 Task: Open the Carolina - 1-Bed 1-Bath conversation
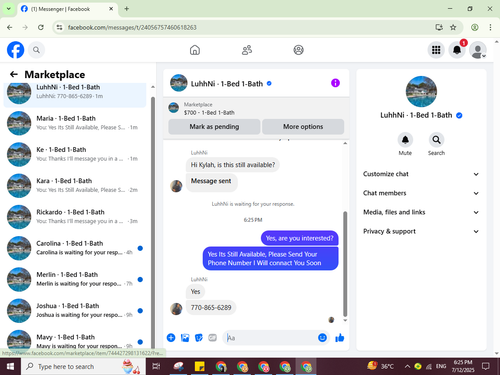coord(75,248)
